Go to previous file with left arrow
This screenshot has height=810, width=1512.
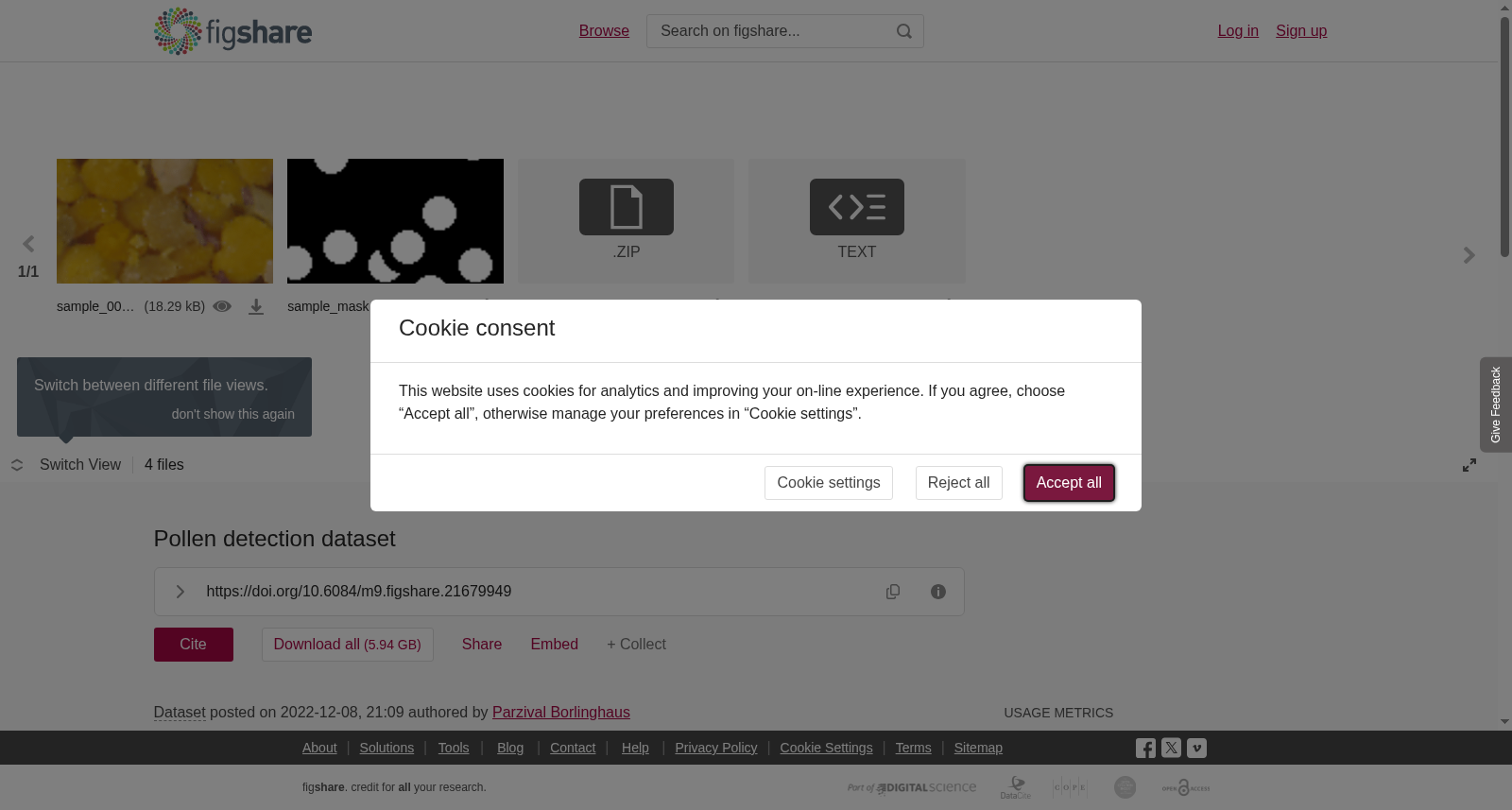coord(28,245)
